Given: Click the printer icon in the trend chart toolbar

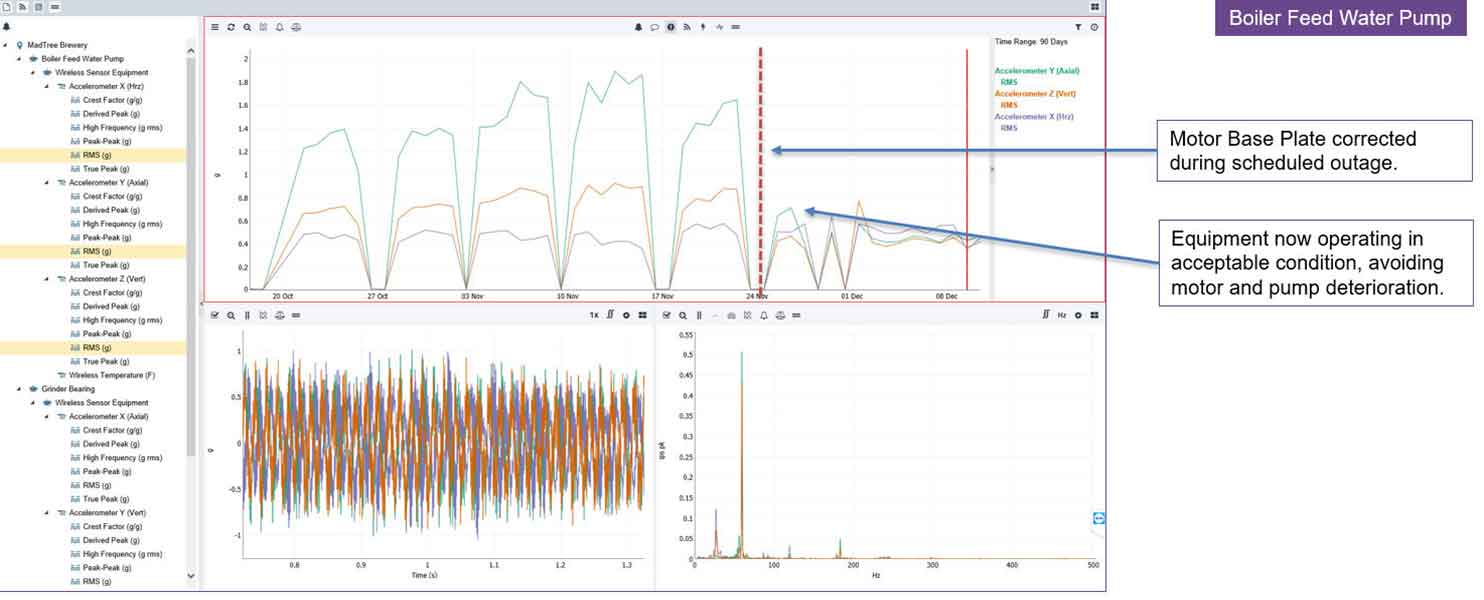Looking at the screenshot, I should (296, 27).
